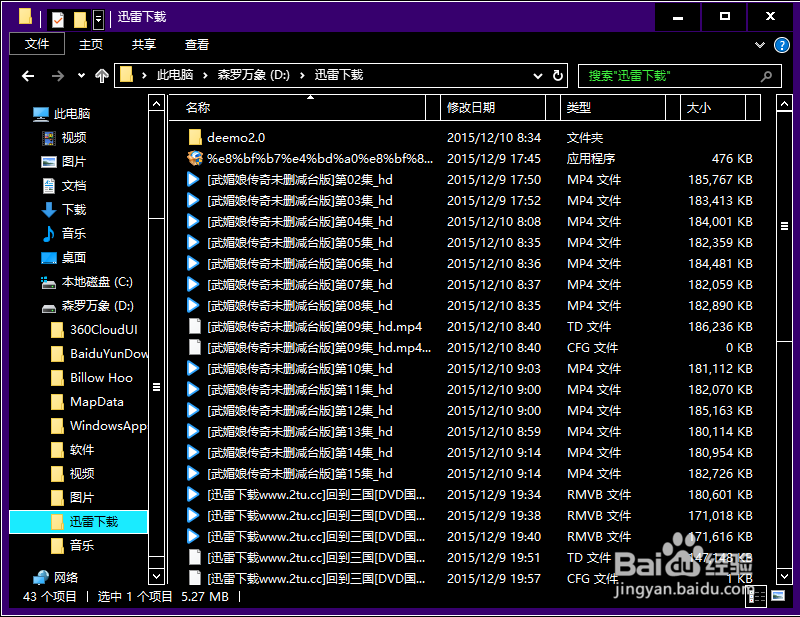
Task: Open the WindowsApps folder in the tree
Action: click(x=99, y=426)
